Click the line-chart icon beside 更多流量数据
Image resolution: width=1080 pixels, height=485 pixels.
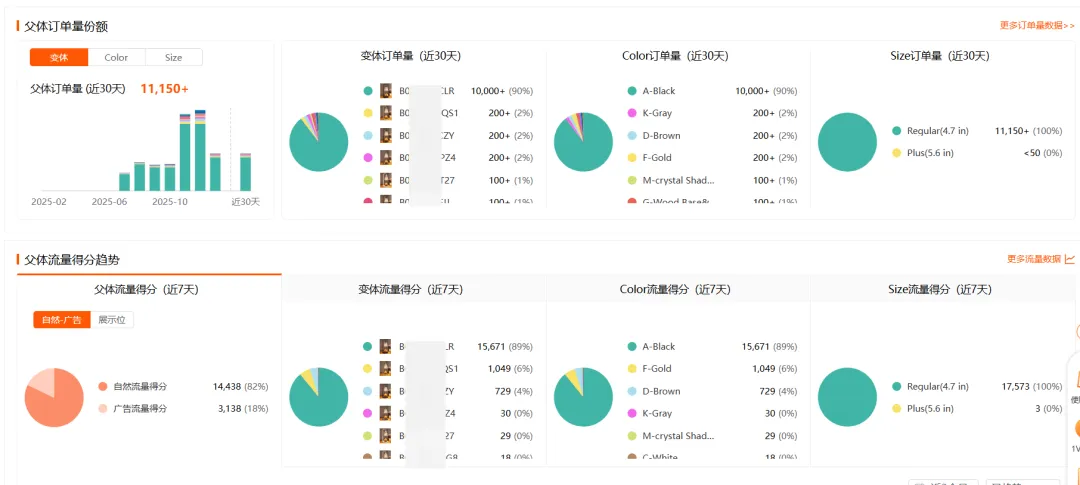click(1070, 259)
